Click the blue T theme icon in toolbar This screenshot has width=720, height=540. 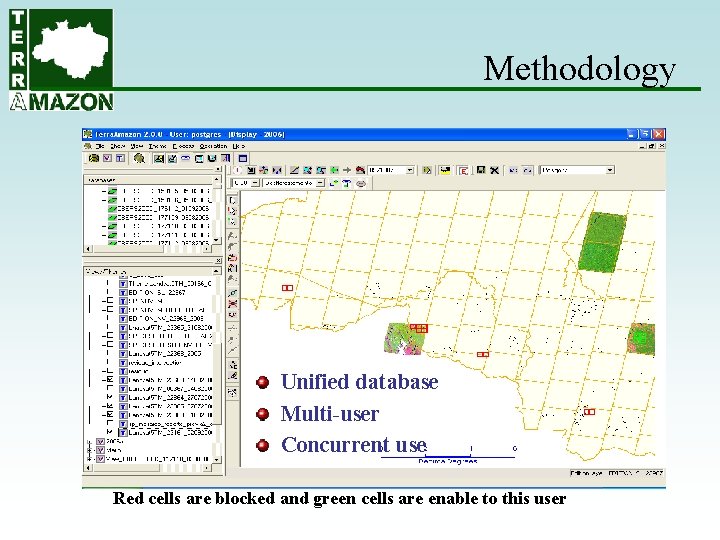120,158
